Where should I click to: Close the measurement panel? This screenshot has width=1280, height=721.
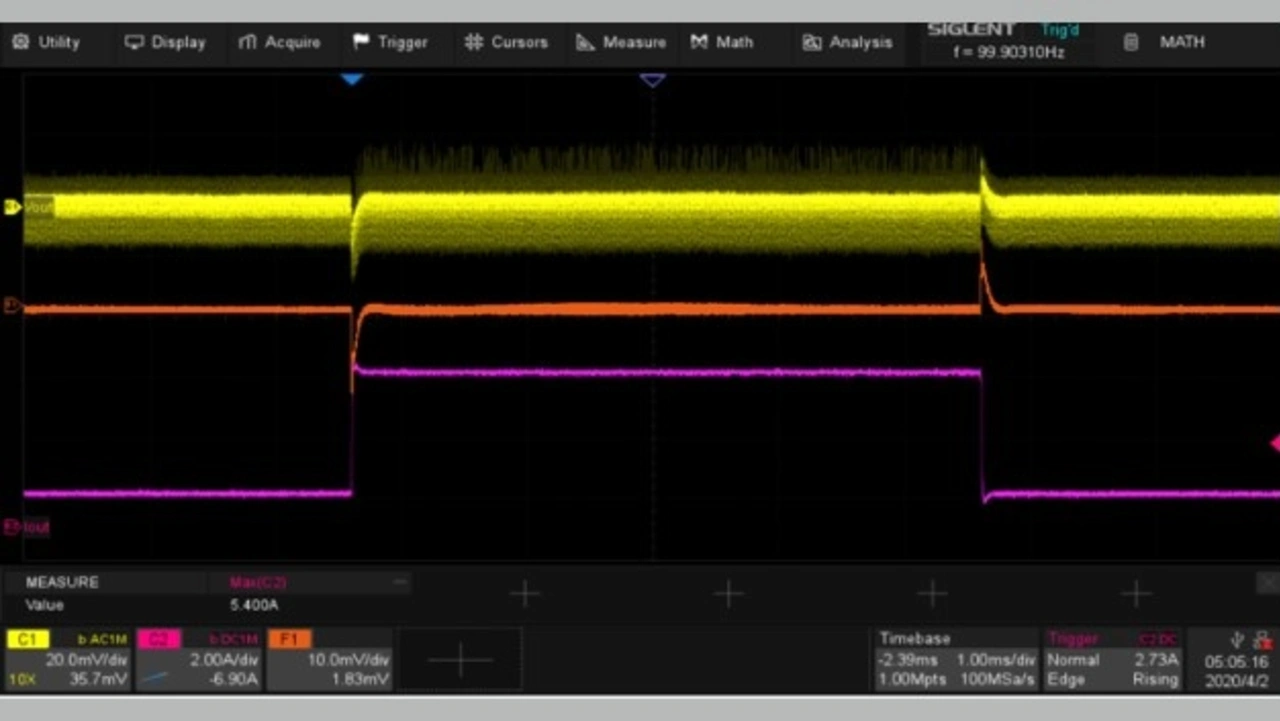tap(1266, 582)
